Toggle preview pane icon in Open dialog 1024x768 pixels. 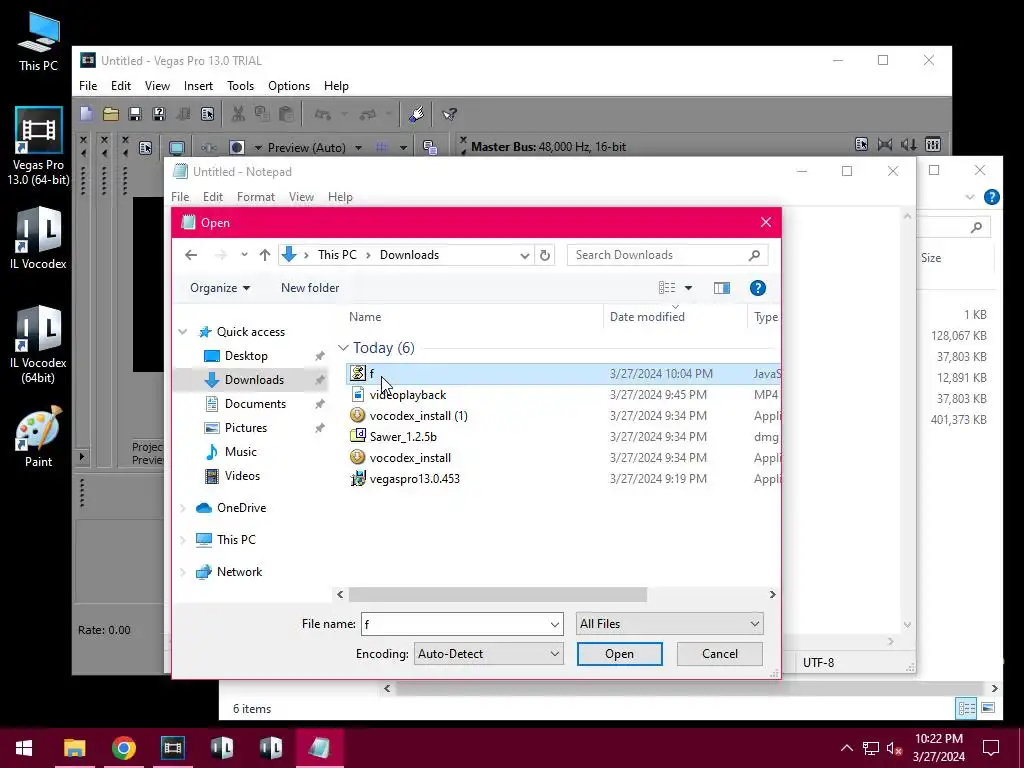coord(722,288)
